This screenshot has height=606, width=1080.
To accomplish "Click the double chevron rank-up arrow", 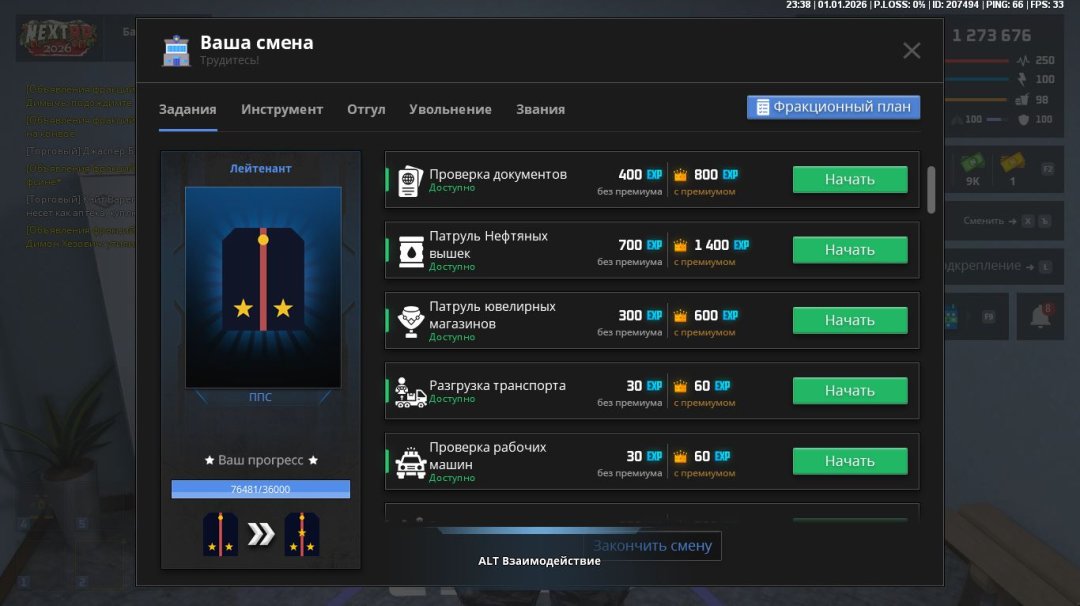I will [261, 534].
